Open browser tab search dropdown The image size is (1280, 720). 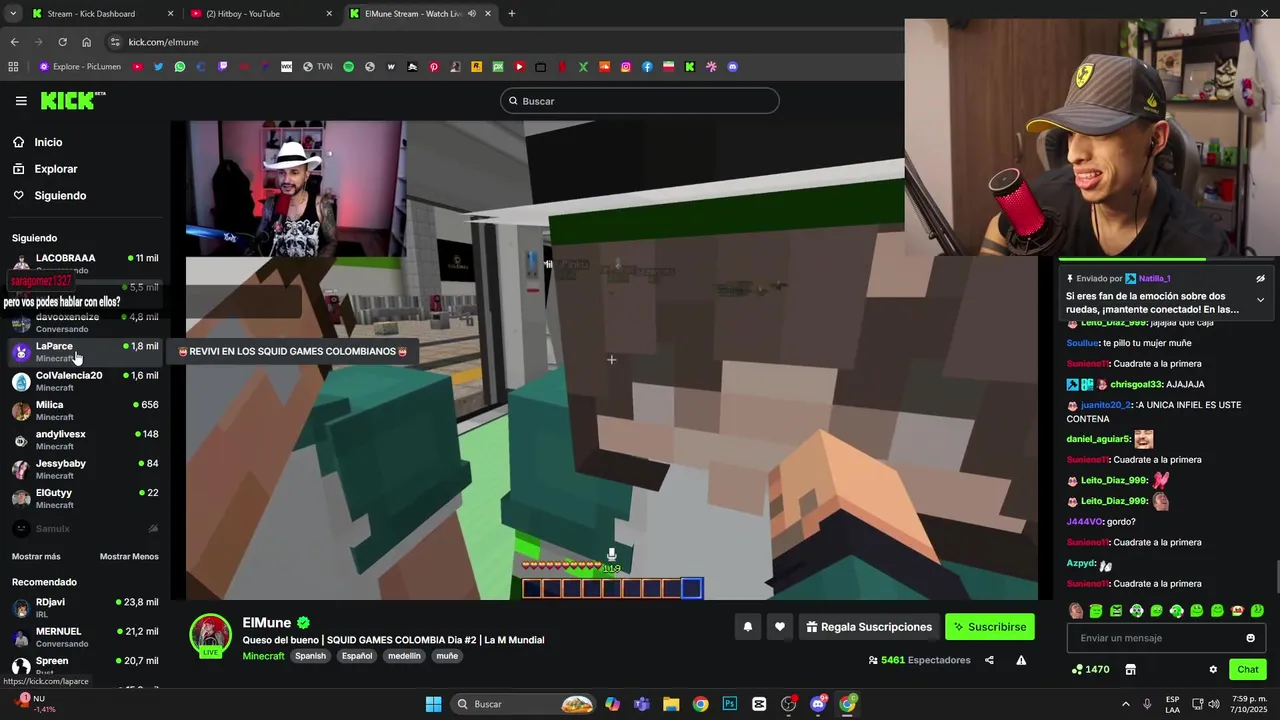12,13
